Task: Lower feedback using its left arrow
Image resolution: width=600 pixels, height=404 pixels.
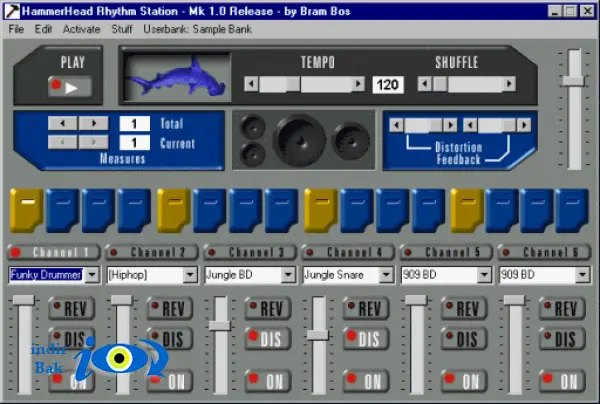Action: click(x=470, y=125)
